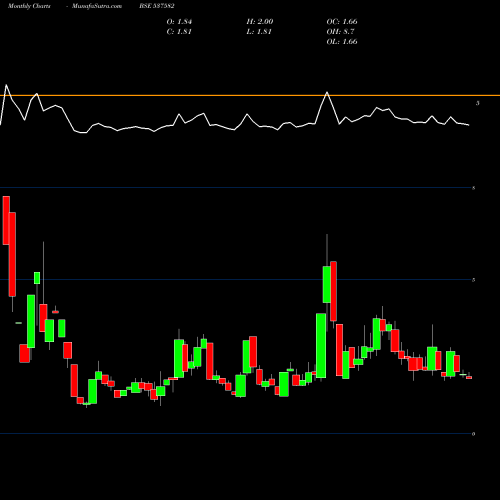Click the 'OC: 1.66' value

coord(342,22)
